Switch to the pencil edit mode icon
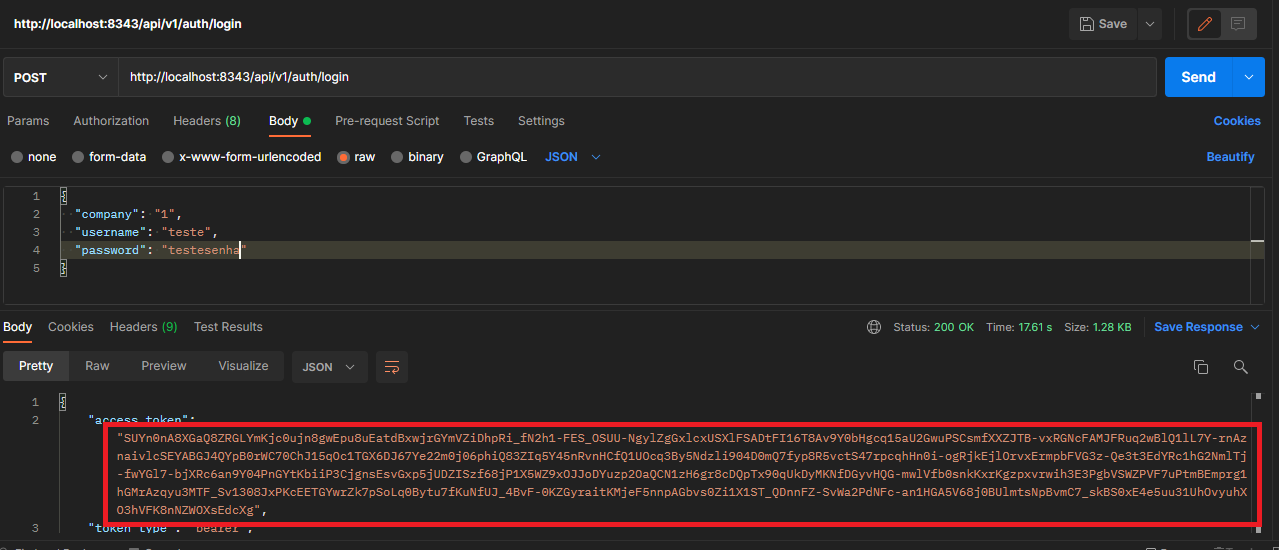The width and height of the screenshot is (1279, 550). click(1204, 24)
